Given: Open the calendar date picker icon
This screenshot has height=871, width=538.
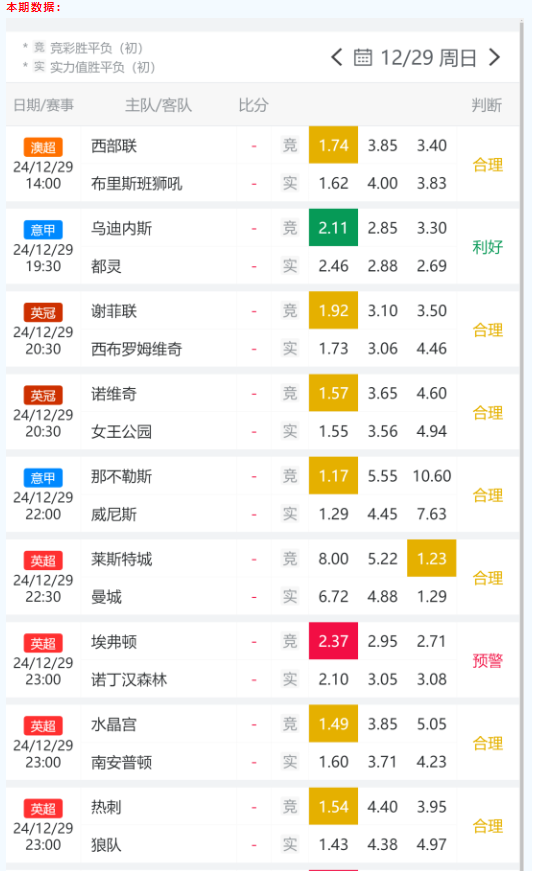Looking at the screenshot, I should click(363, 57).
